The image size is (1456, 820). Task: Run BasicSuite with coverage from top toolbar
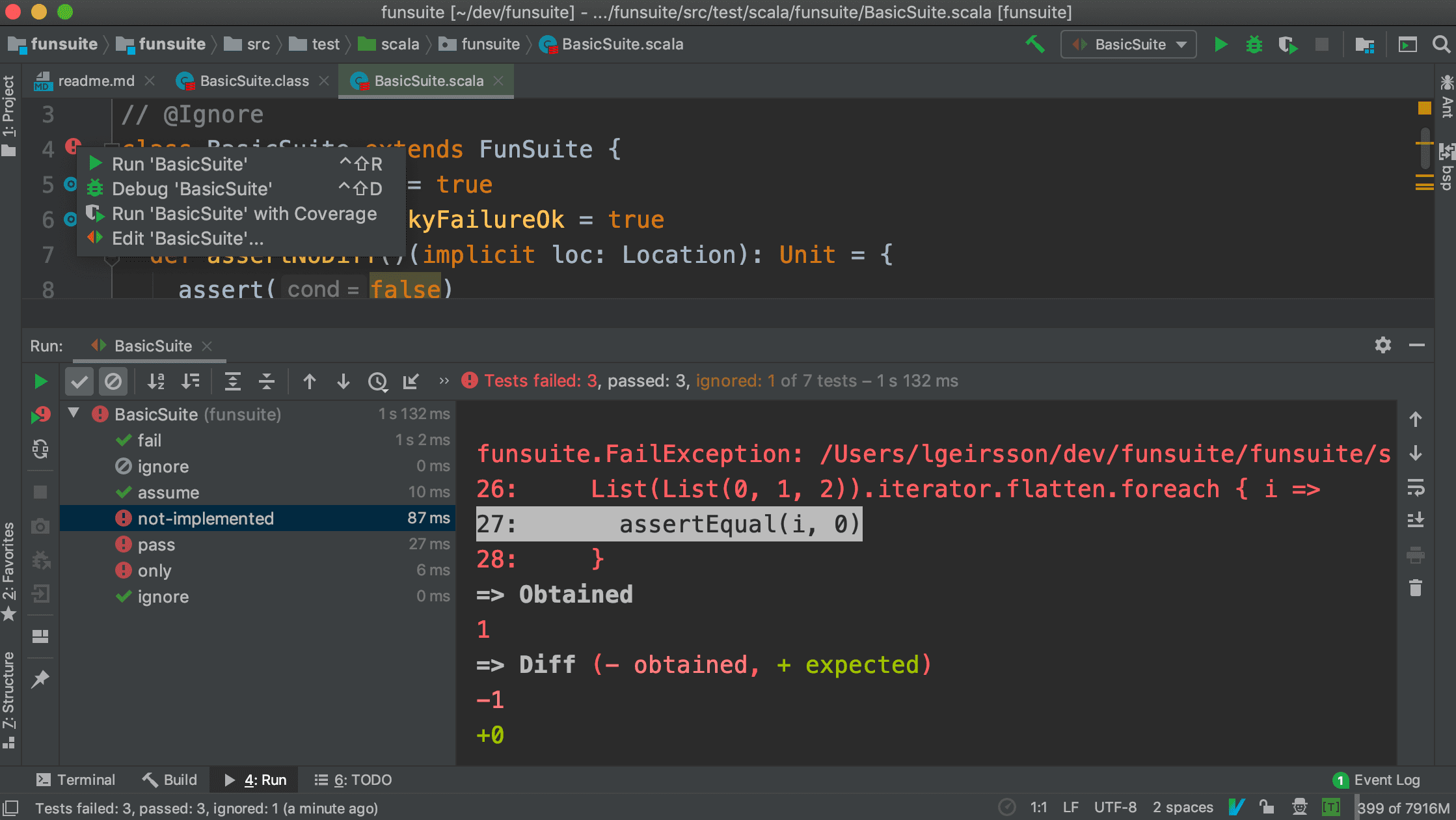[1287, 44]
